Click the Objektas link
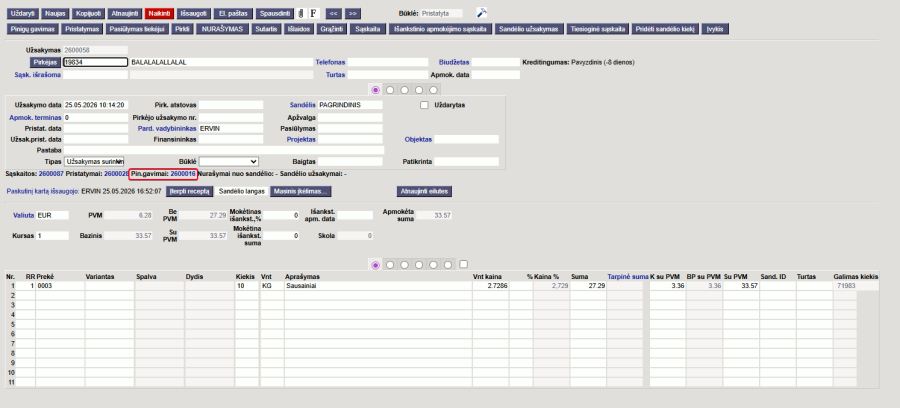Image resolution: width=900 pixels, height=408 pixels. coord(418,139)
